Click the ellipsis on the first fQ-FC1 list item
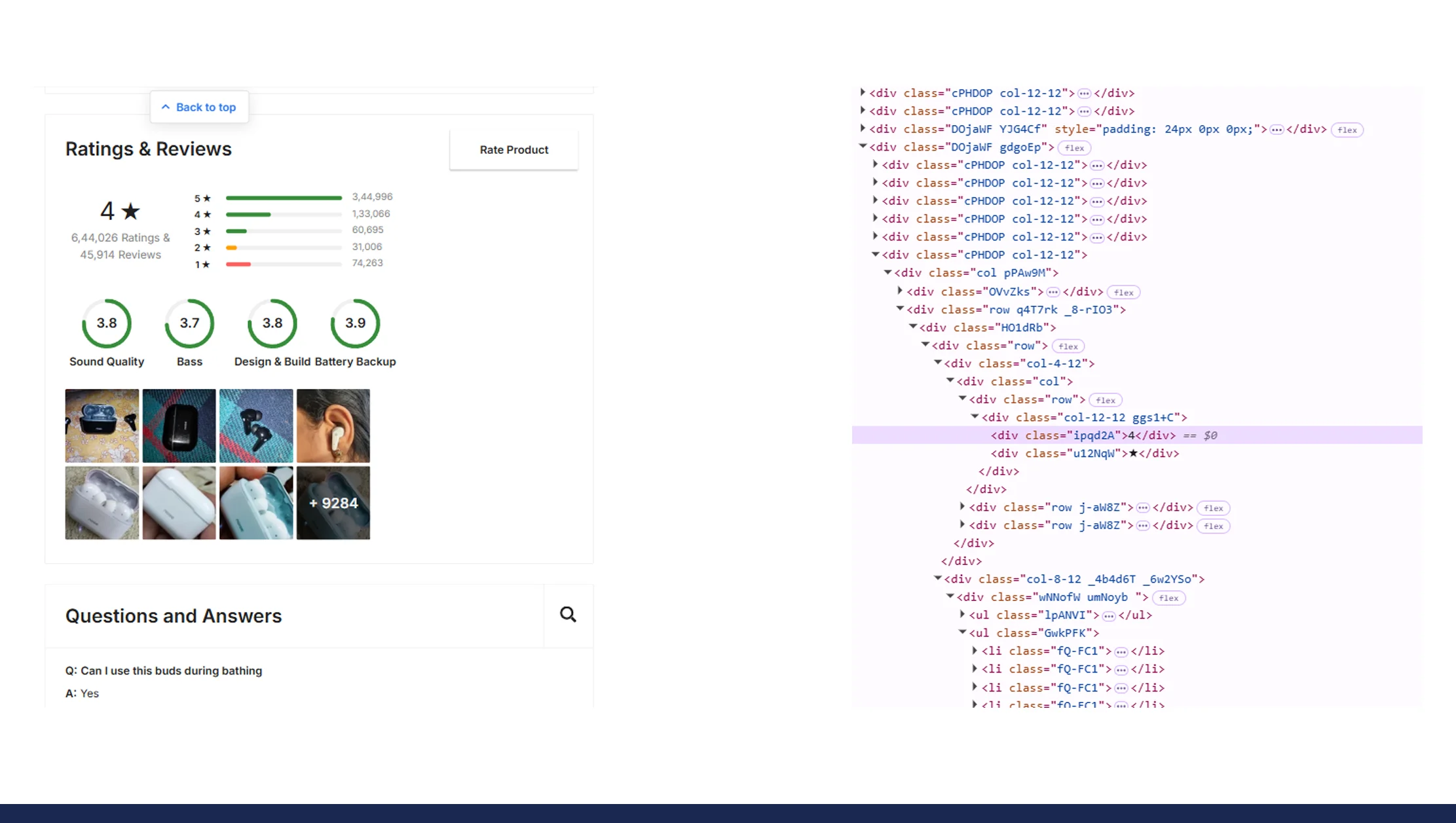This screenshot has height=823, width=1456. 1122,651
